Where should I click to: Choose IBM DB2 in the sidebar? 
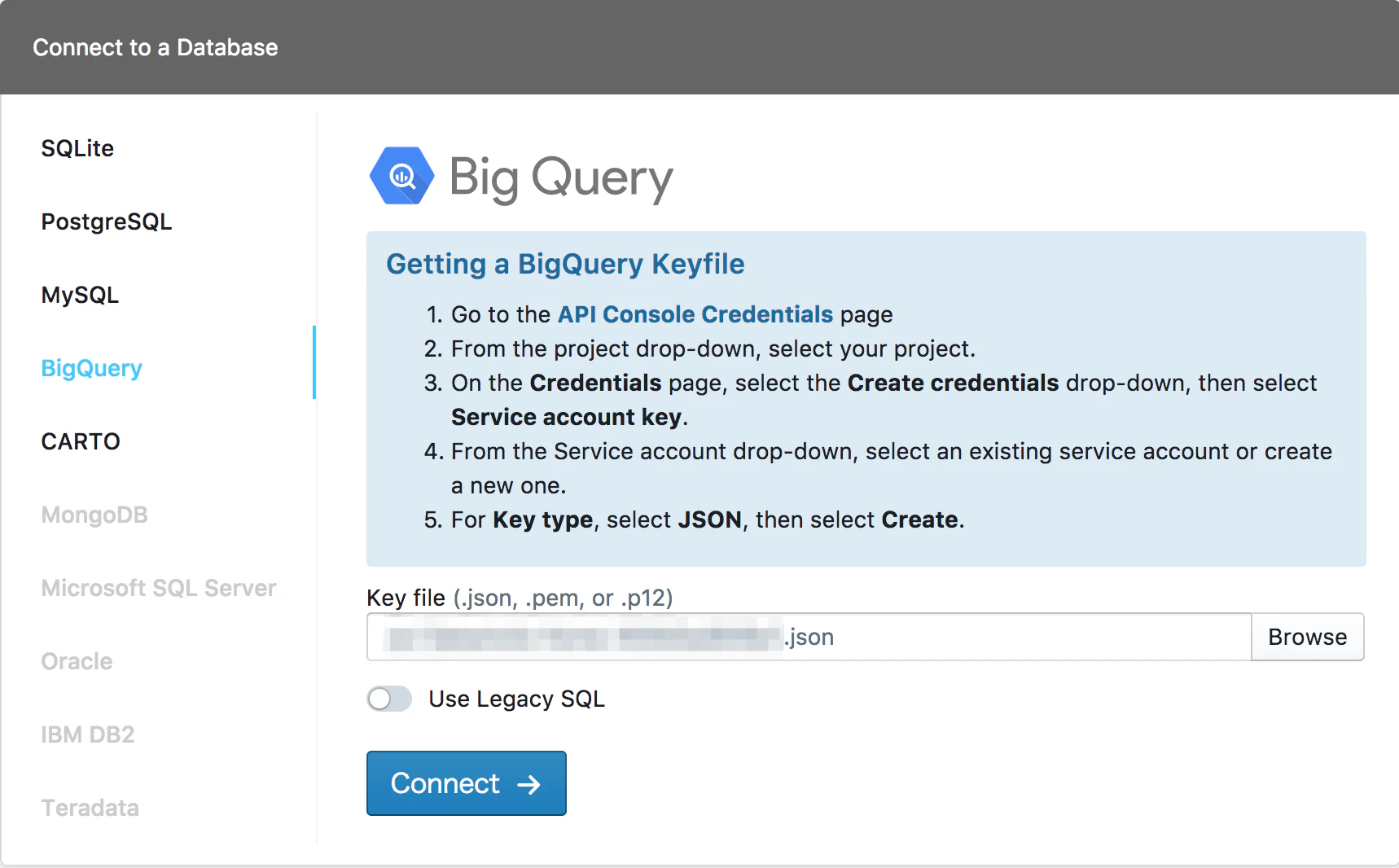[x=88, y=734]
